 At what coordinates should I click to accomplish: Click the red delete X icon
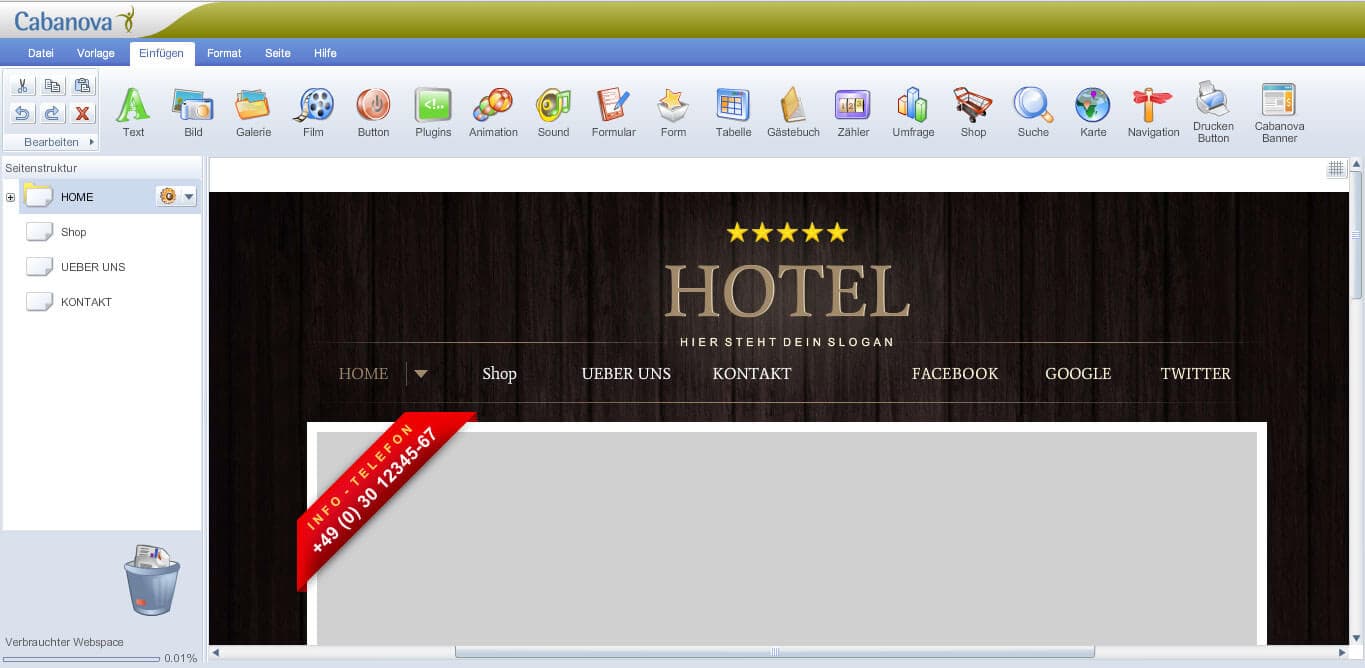pos(83,114)
